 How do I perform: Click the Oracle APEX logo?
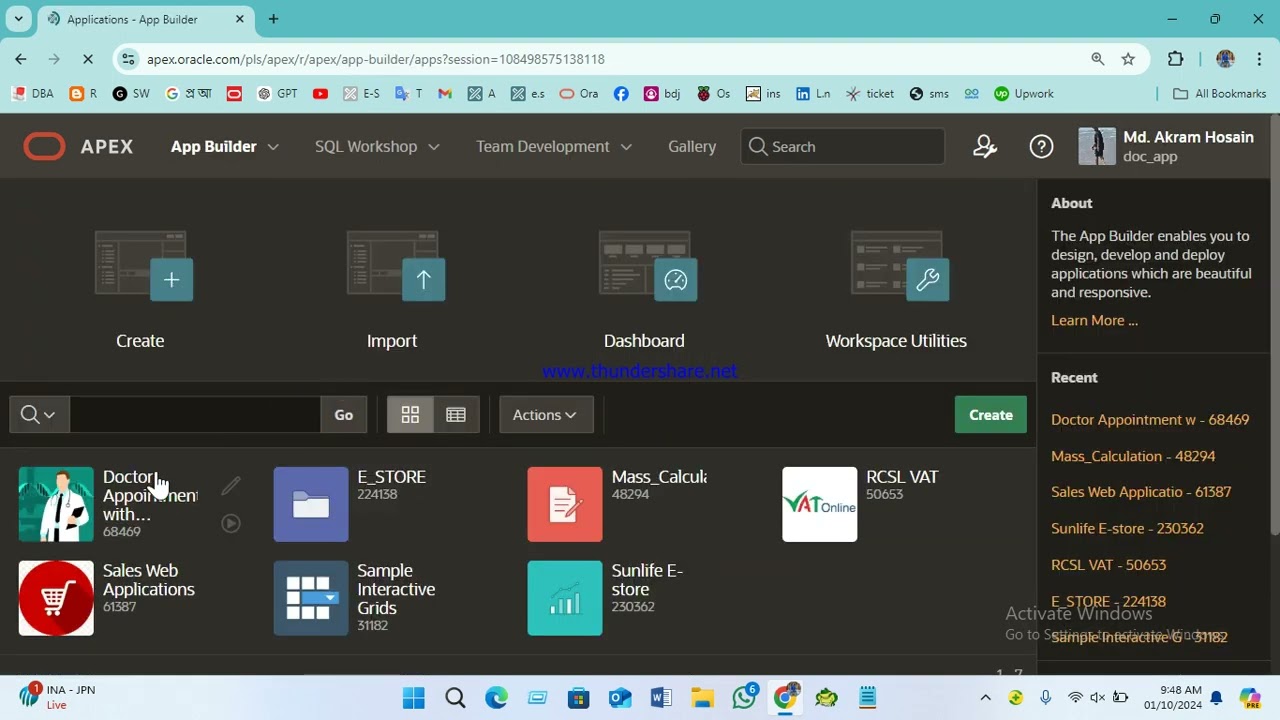[78, 147]
